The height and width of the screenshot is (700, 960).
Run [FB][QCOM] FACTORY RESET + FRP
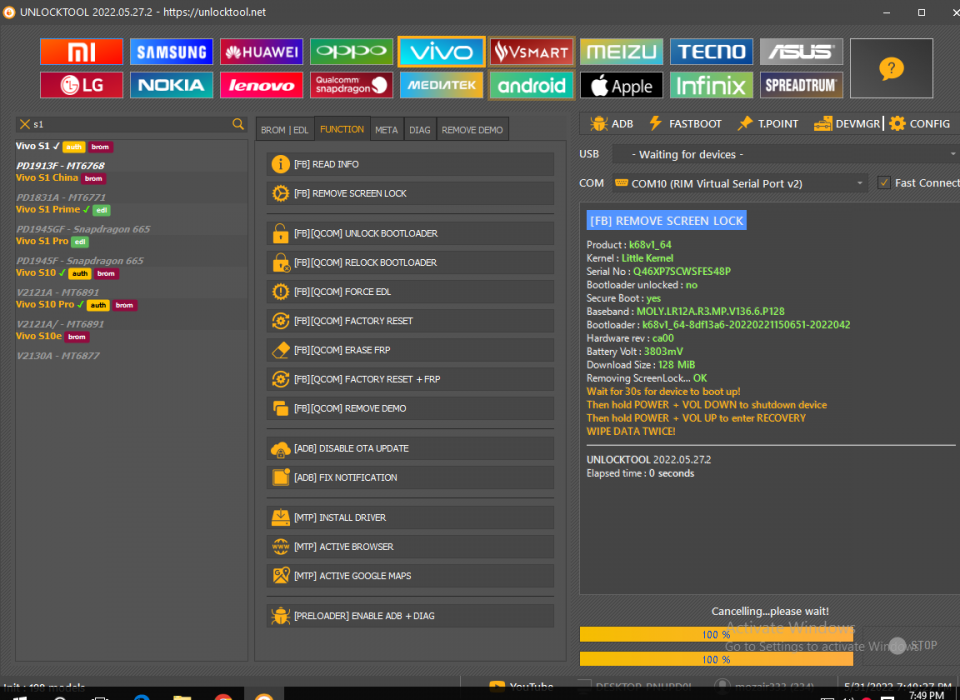click(x=410, y=379)
